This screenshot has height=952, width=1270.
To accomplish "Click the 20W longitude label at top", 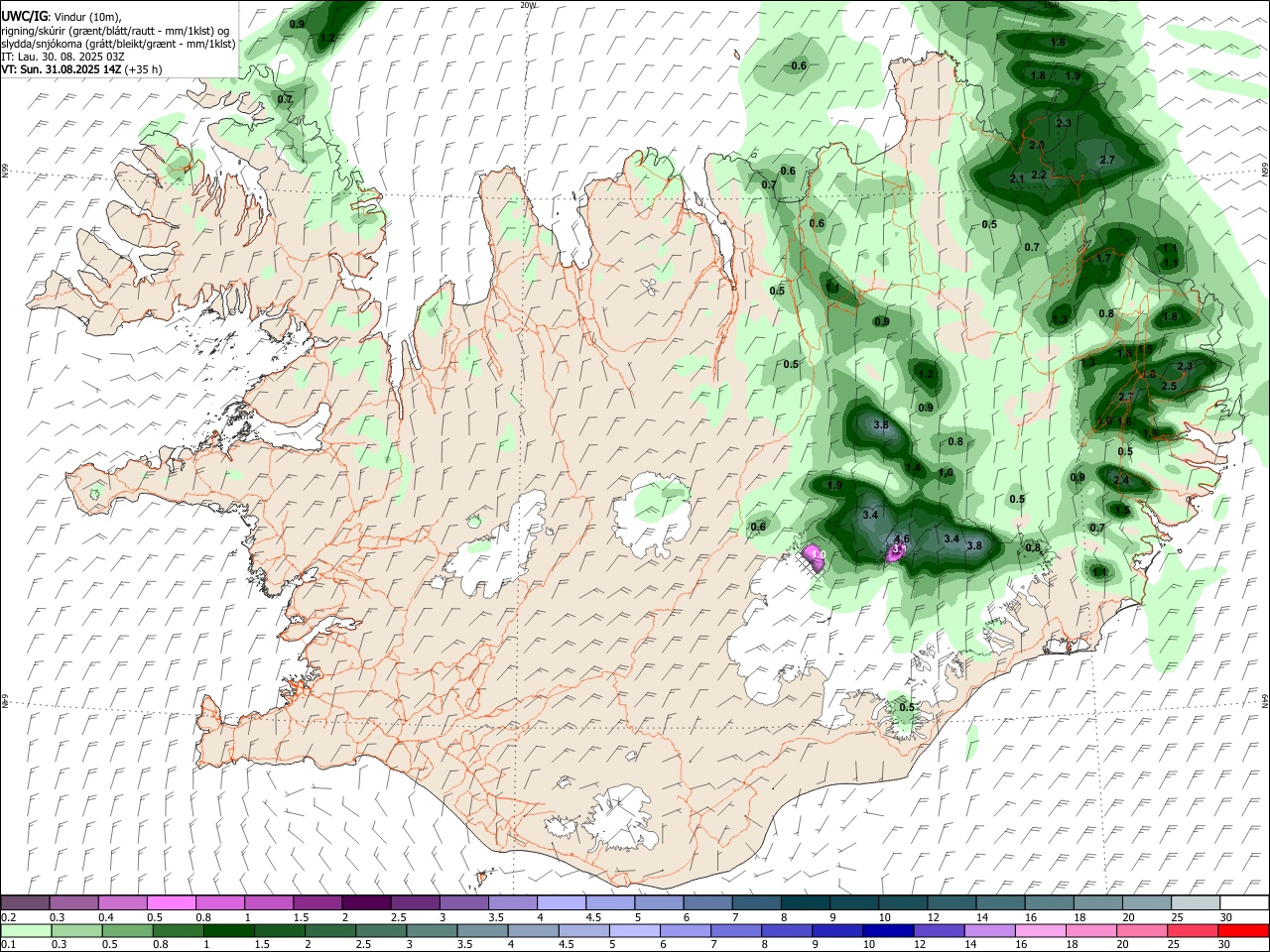I will [x=528, y=5].
